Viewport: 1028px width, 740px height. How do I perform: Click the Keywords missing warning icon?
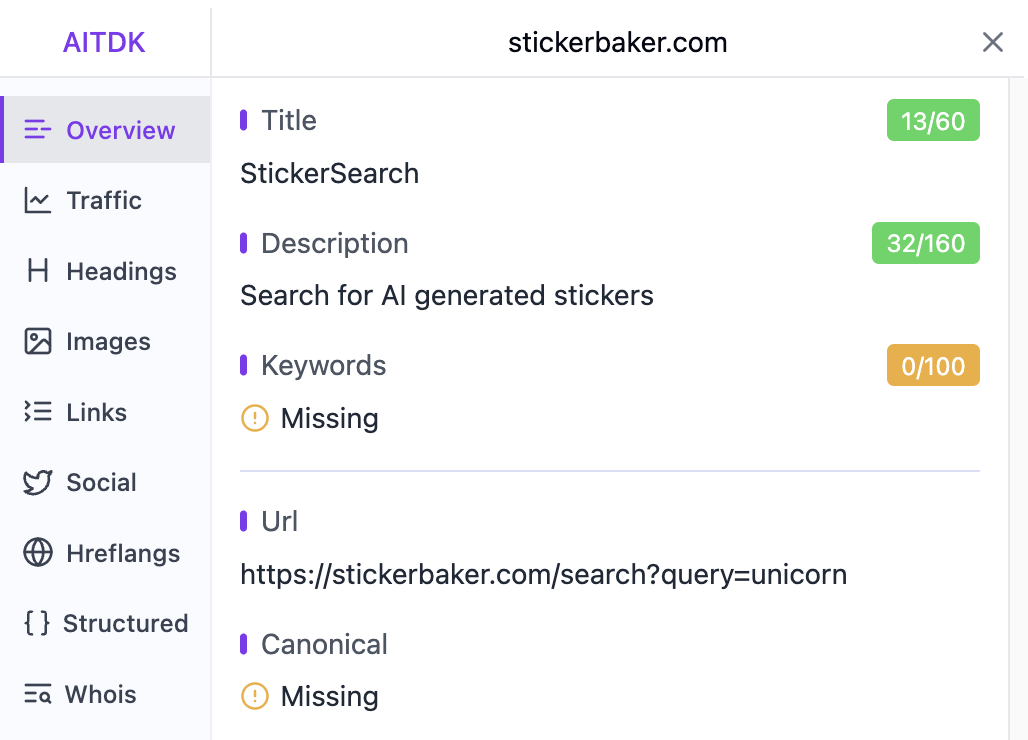tap(255, 418)
